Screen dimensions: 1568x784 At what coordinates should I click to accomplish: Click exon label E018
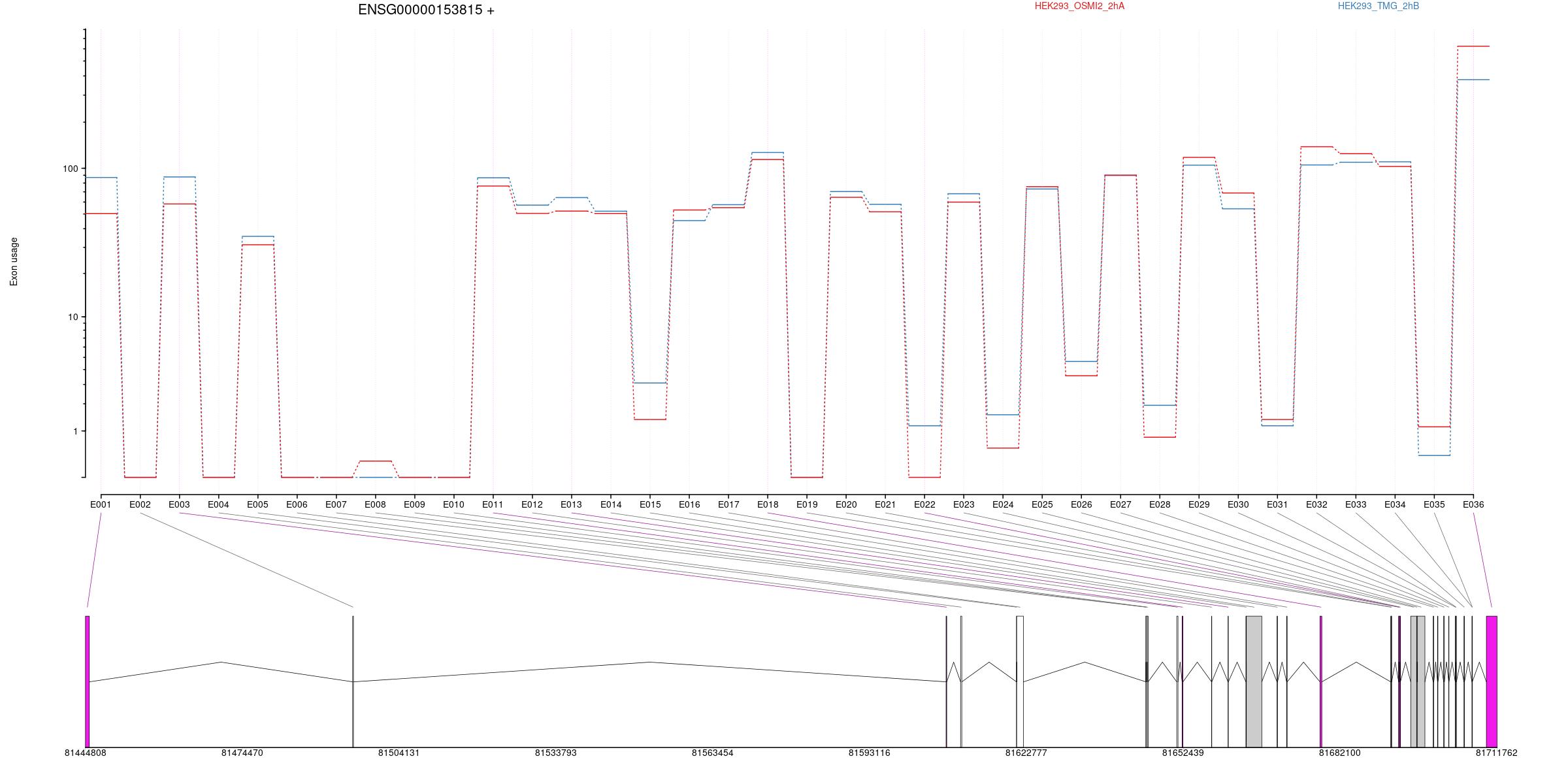tap(768, 504)
